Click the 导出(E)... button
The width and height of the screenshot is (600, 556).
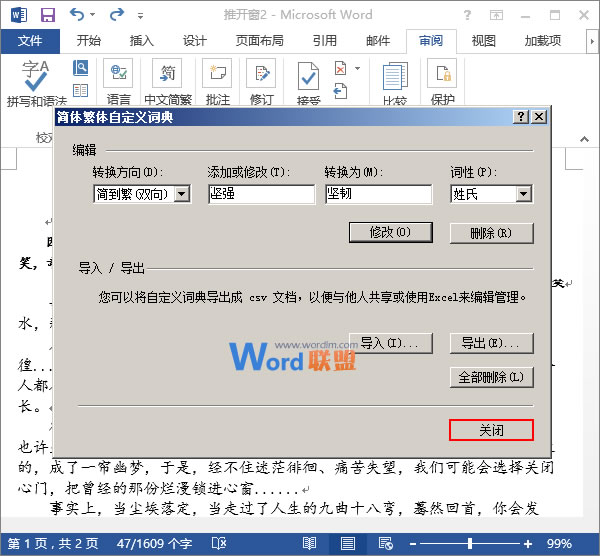point(491,343)
